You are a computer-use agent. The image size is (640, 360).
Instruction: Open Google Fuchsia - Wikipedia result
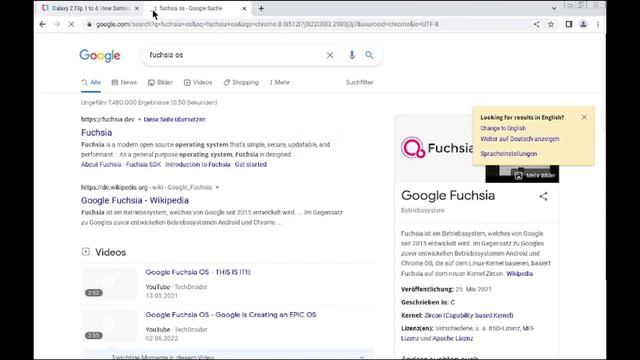(135, 200)
